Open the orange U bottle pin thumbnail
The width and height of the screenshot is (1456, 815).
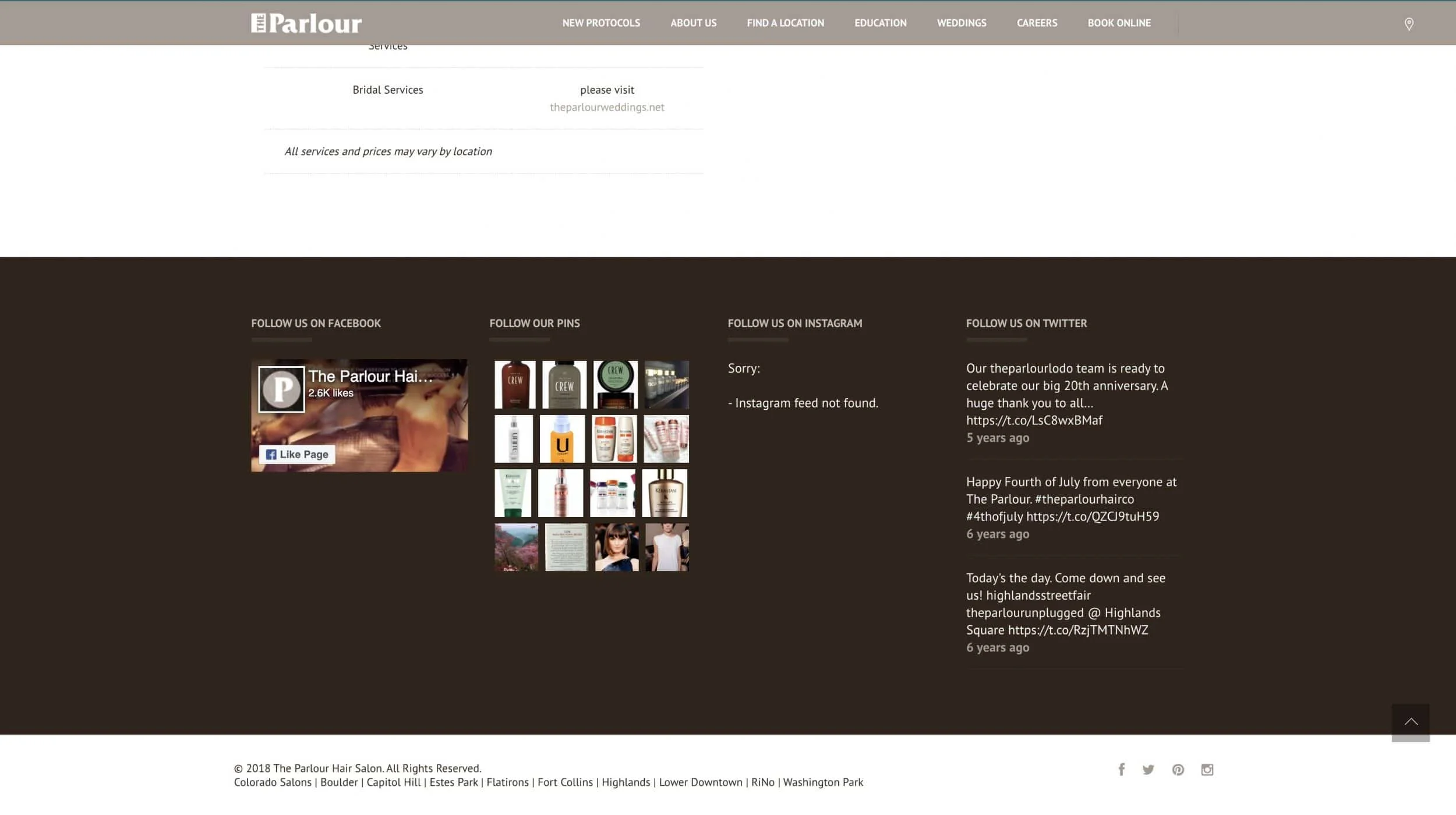coord(562,439)
